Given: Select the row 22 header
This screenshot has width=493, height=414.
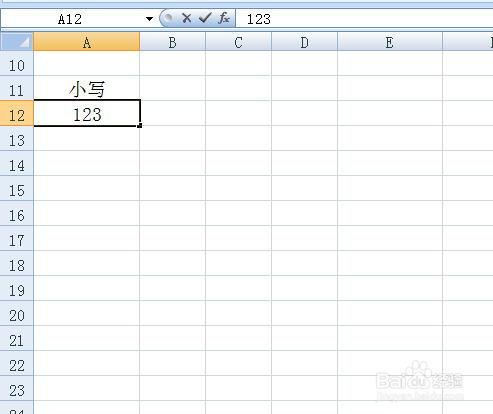Looking at the screenshot, I should [17, 363].
